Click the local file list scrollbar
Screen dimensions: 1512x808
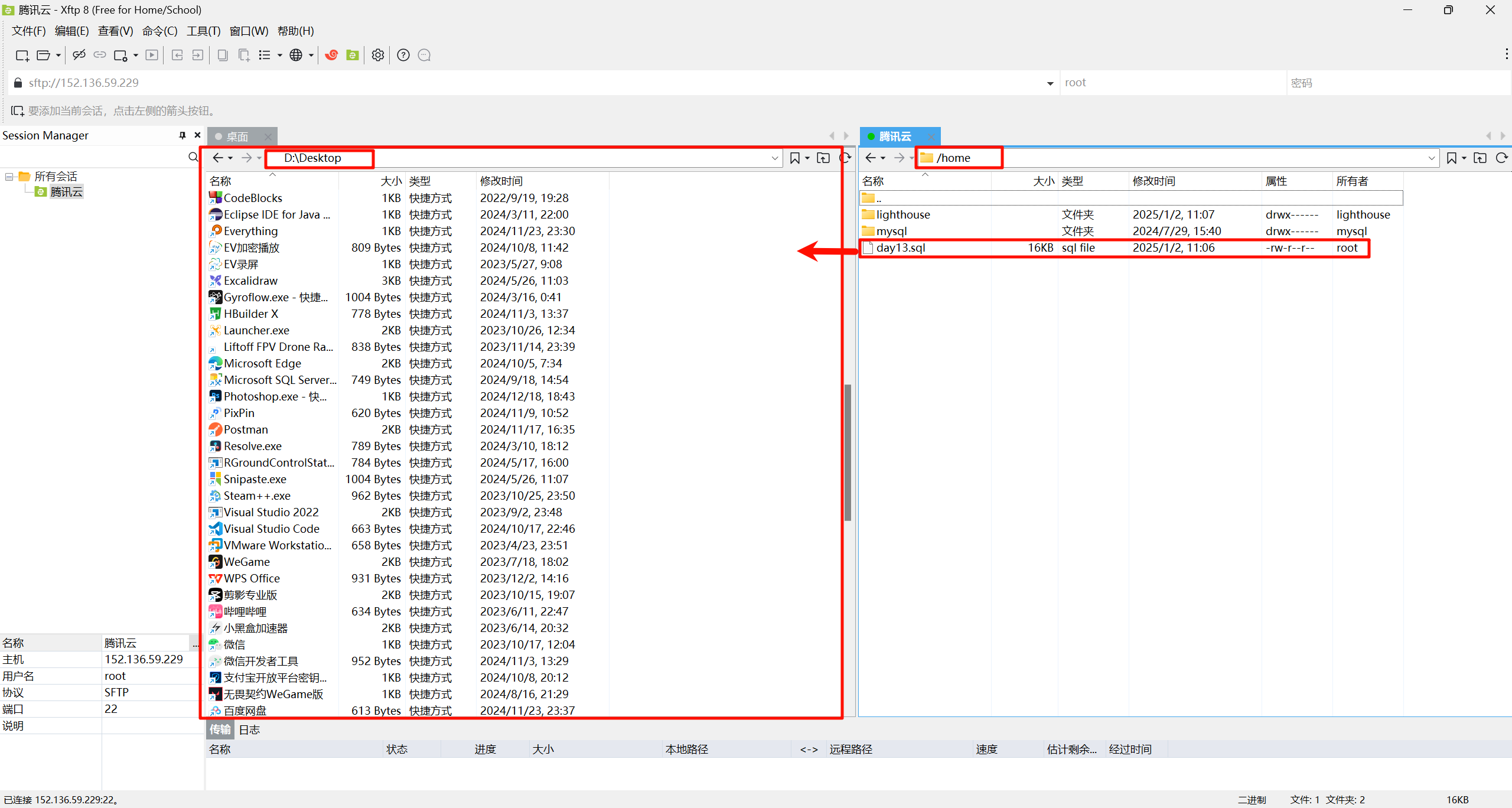tap(848, 452)
